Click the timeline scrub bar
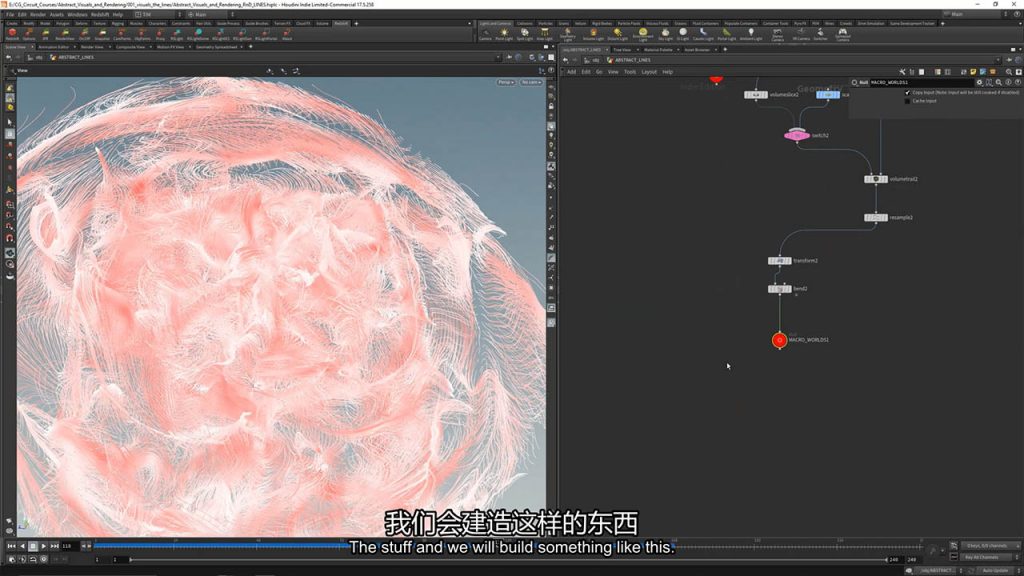 coord(509,543)
